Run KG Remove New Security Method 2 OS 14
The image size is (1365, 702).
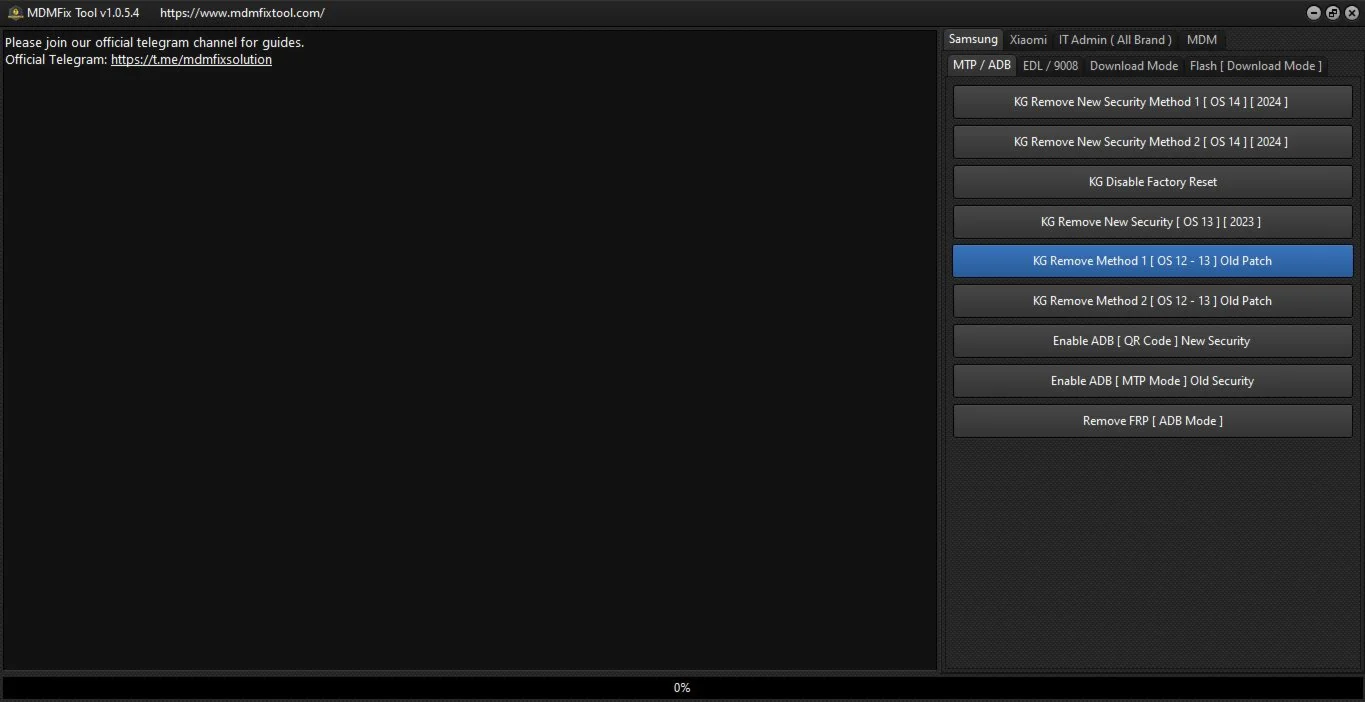tap(1152, 142)
